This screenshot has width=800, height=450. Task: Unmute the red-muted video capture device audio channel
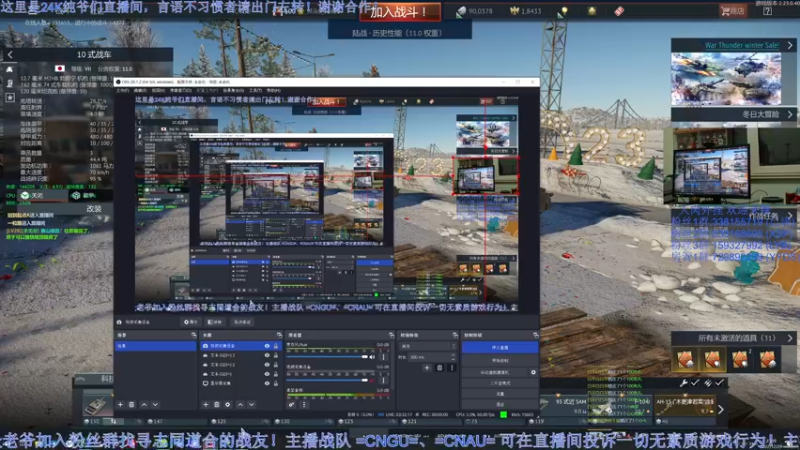coord(372,381)
